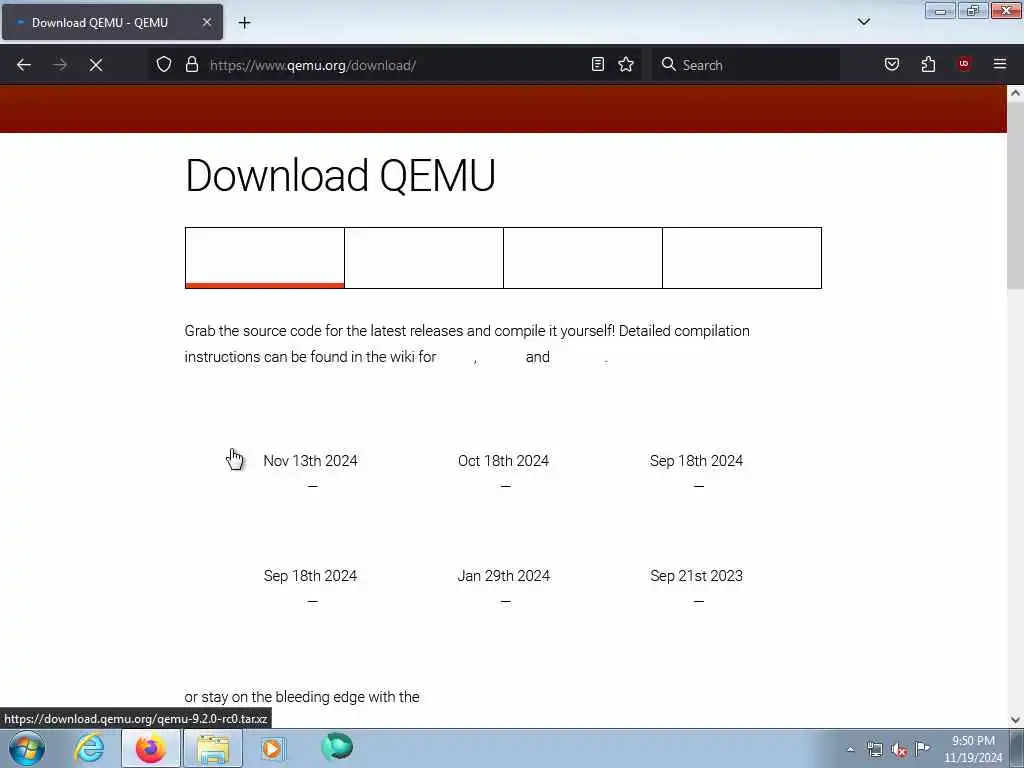1024x768 pixels.
Task: Open the Action Center flag icon
Action: point(922,748)
